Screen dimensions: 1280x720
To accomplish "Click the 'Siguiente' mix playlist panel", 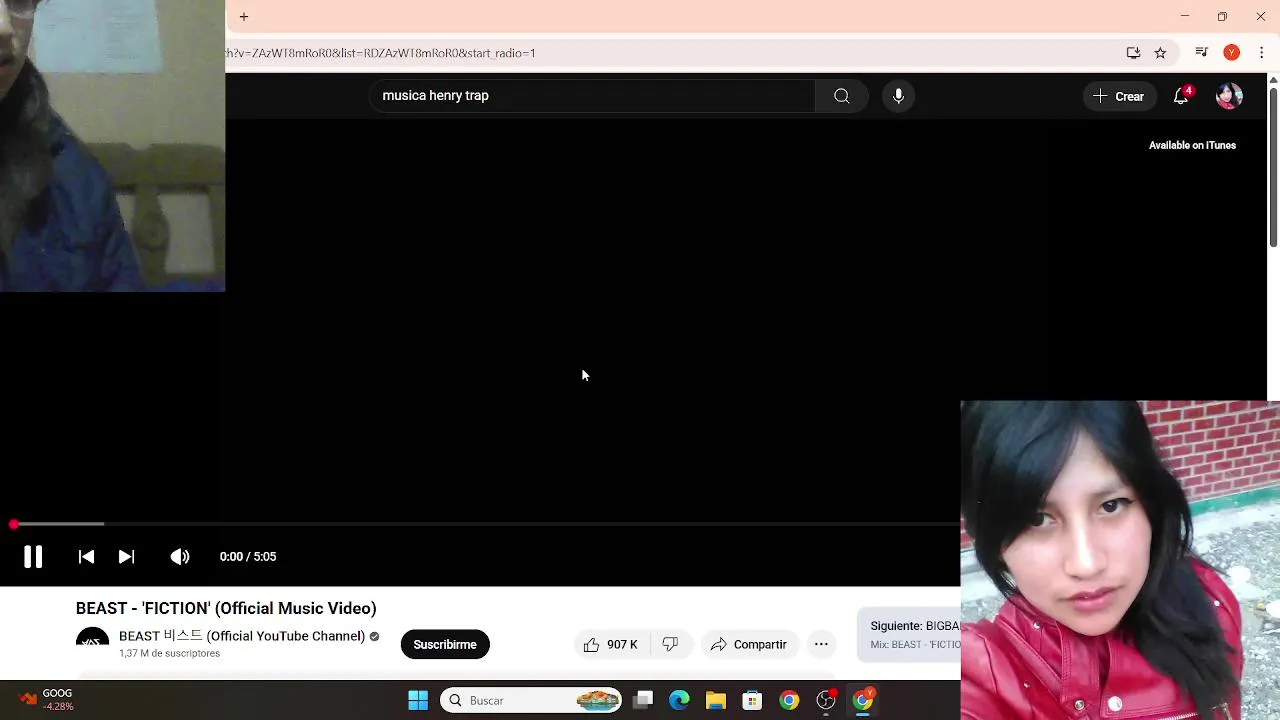I will (909, 635).
